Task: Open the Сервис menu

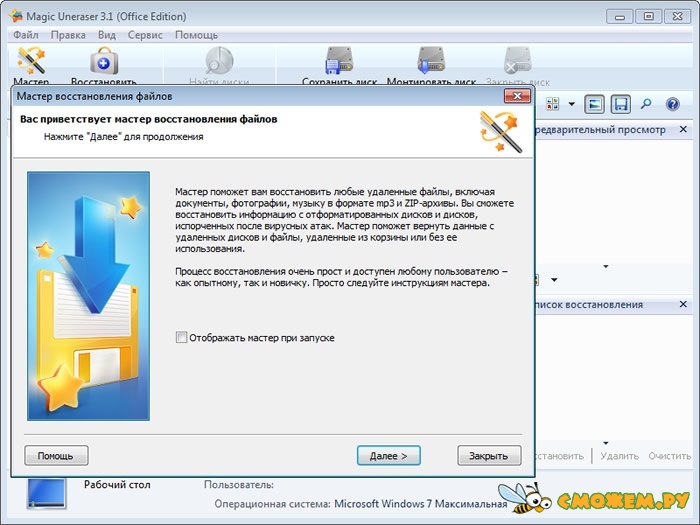Action: pos(145,35)
